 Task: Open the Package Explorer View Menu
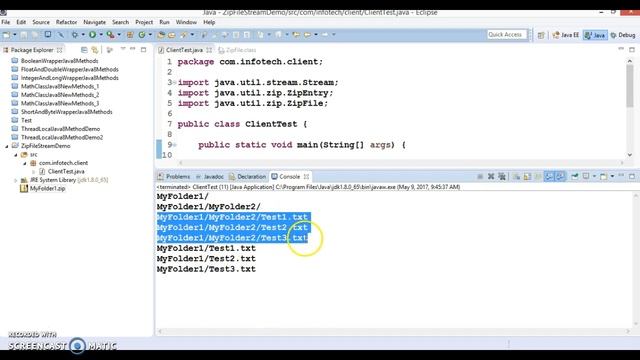123,49
